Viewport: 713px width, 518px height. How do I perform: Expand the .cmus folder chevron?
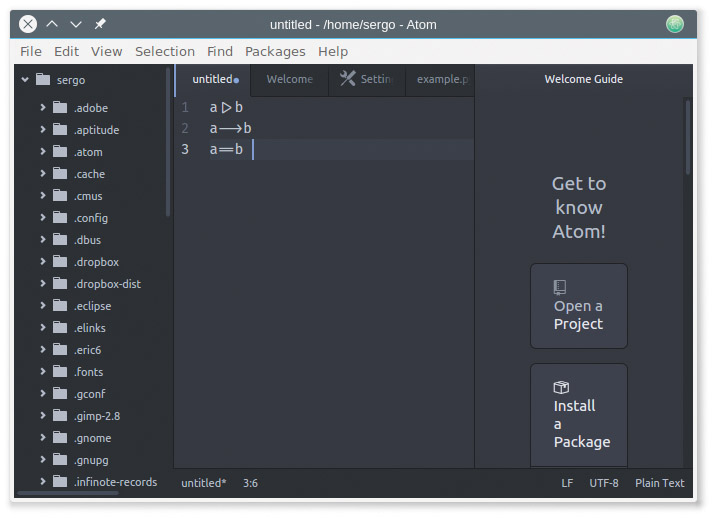pos(43,196)
